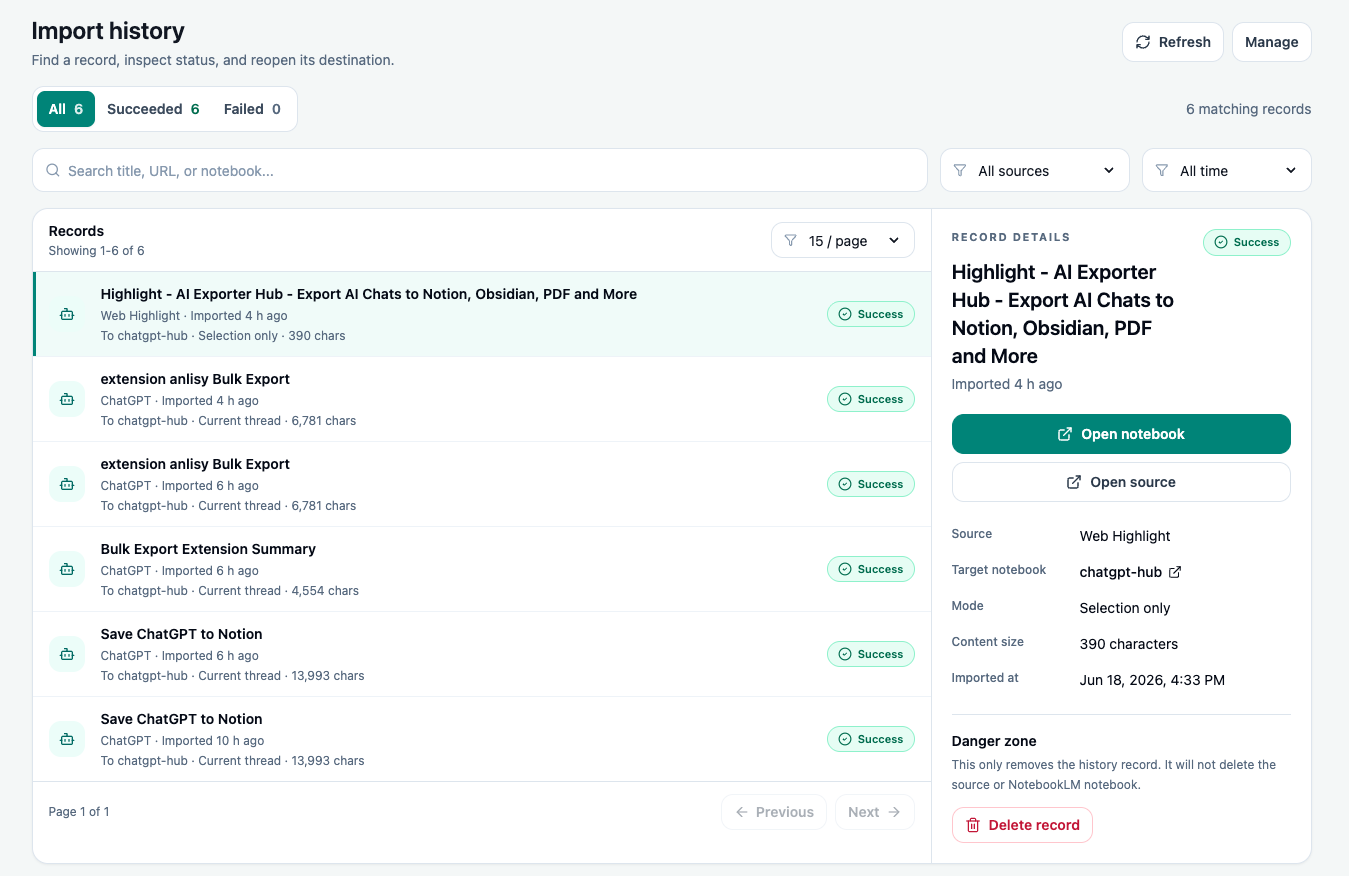Screen dimensions: 1349x876
Task: Open the 15 / page dropdown
Action: point(843,240)
